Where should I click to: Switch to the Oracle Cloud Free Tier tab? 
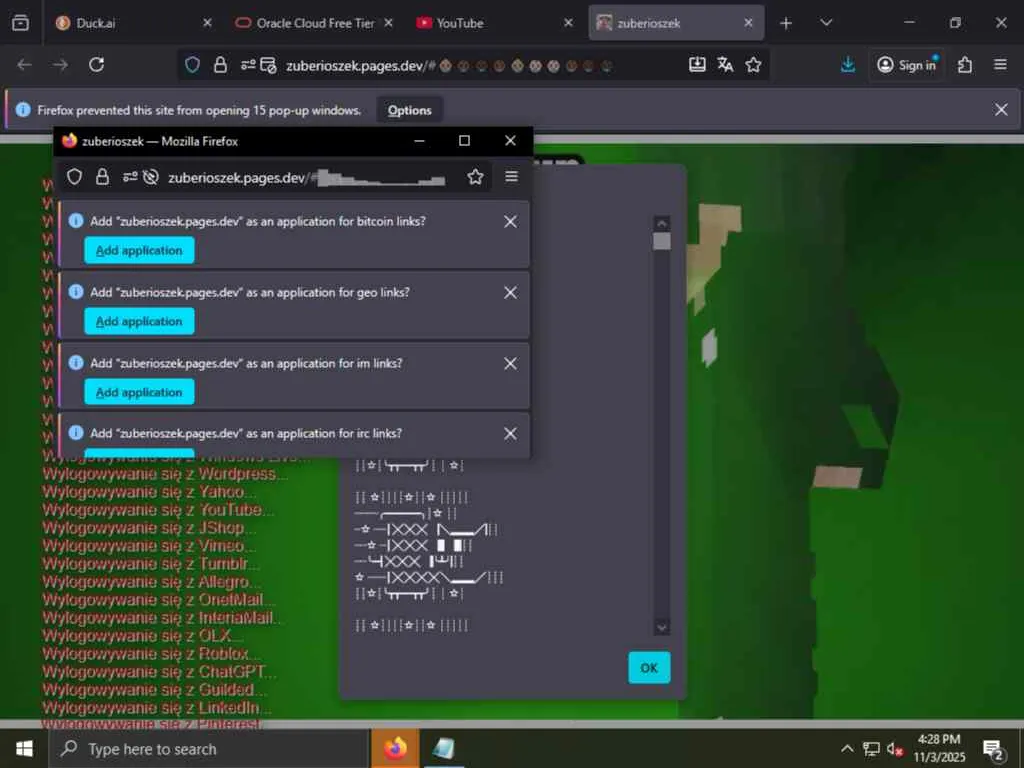[315, 23]
